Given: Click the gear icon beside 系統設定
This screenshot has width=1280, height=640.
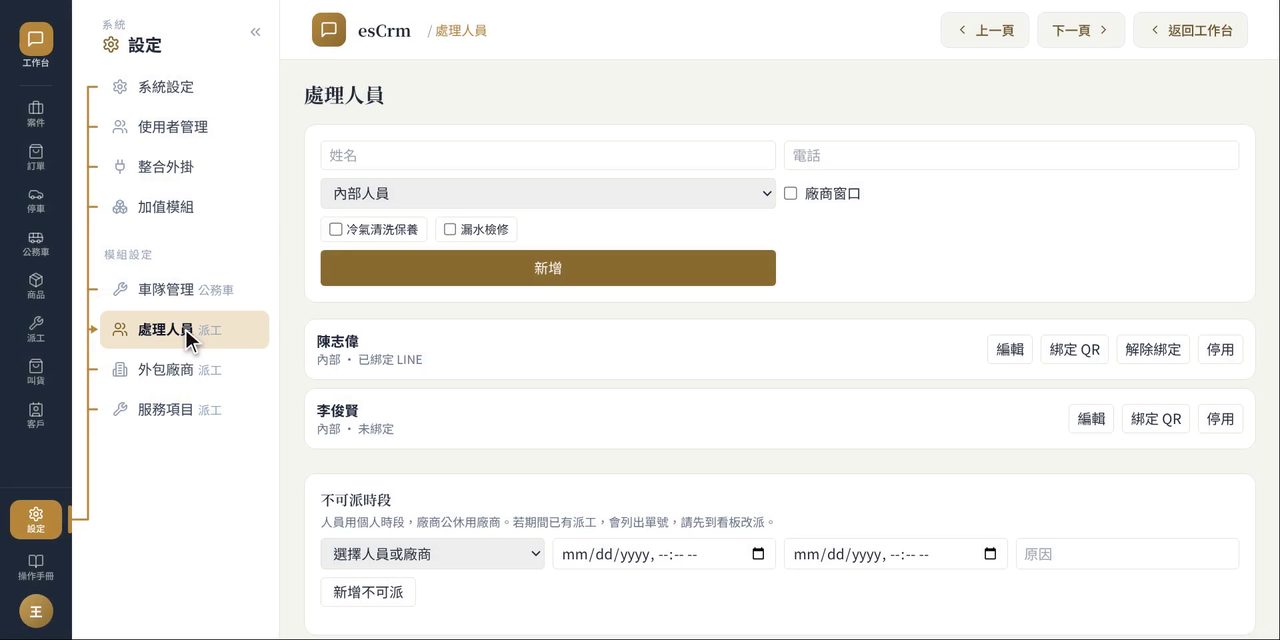Looking at the screenshot, I should [x=120, y=87].
